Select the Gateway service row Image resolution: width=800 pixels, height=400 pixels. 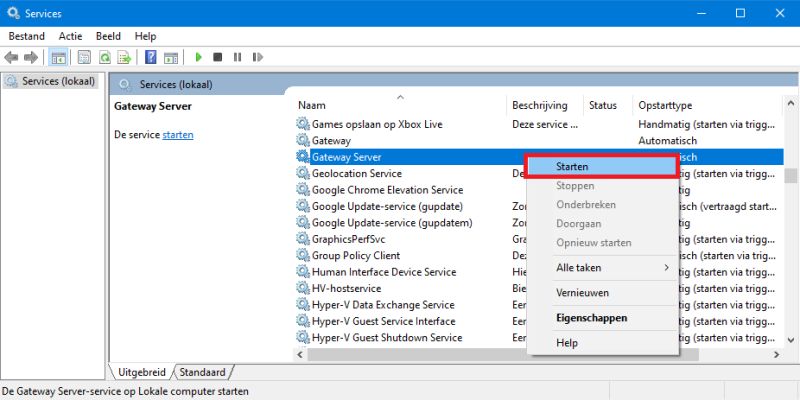pyautogui.click(x=539, y=140)
